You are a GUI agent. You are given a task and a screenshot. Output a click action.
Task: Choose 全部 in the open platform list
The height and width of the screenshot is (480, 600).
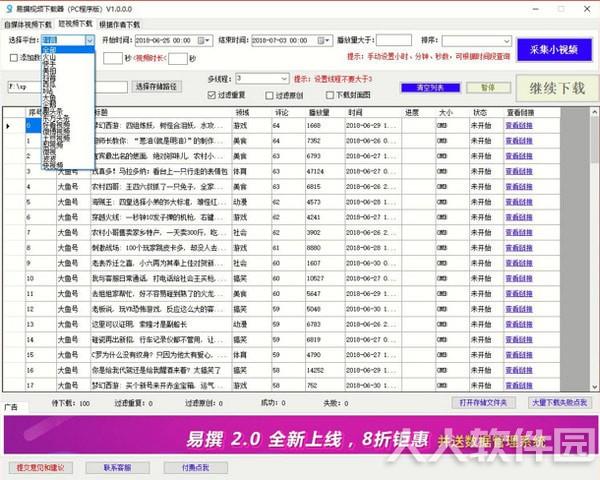point(68,50)
